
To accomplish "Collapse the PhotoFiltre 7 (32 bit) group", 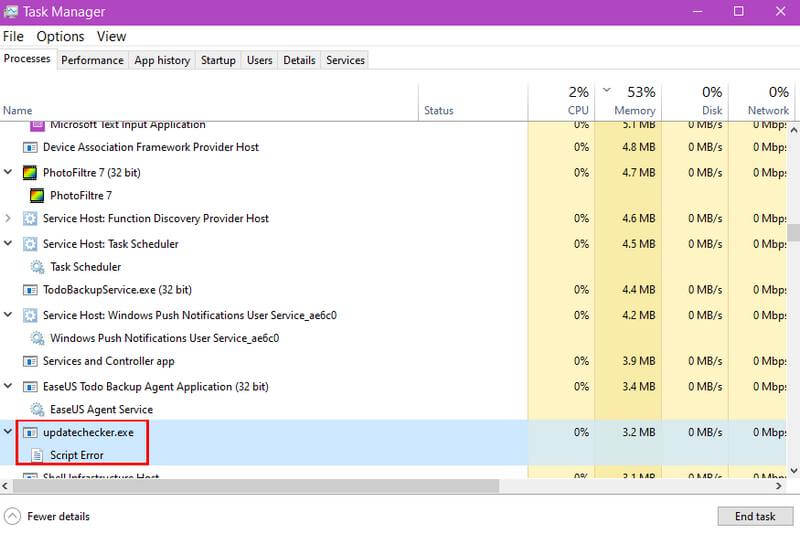I will [8, 172].
